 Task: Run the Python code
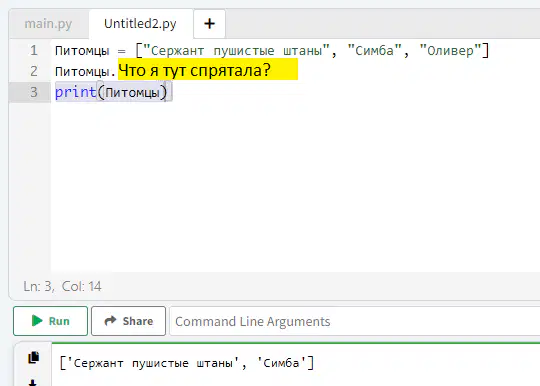point(51,321)
